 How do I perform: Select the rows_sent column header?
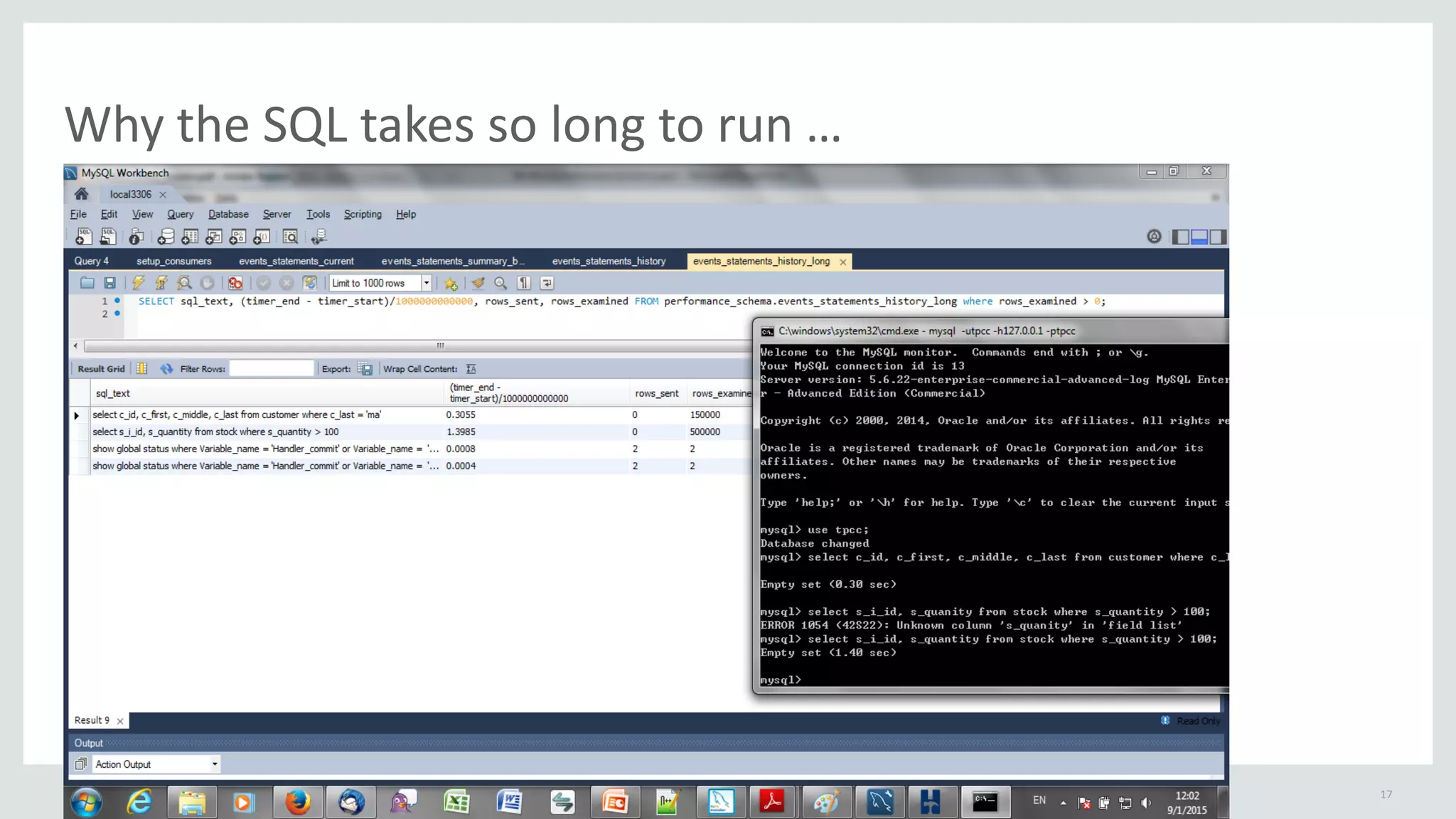coord(656,393)
